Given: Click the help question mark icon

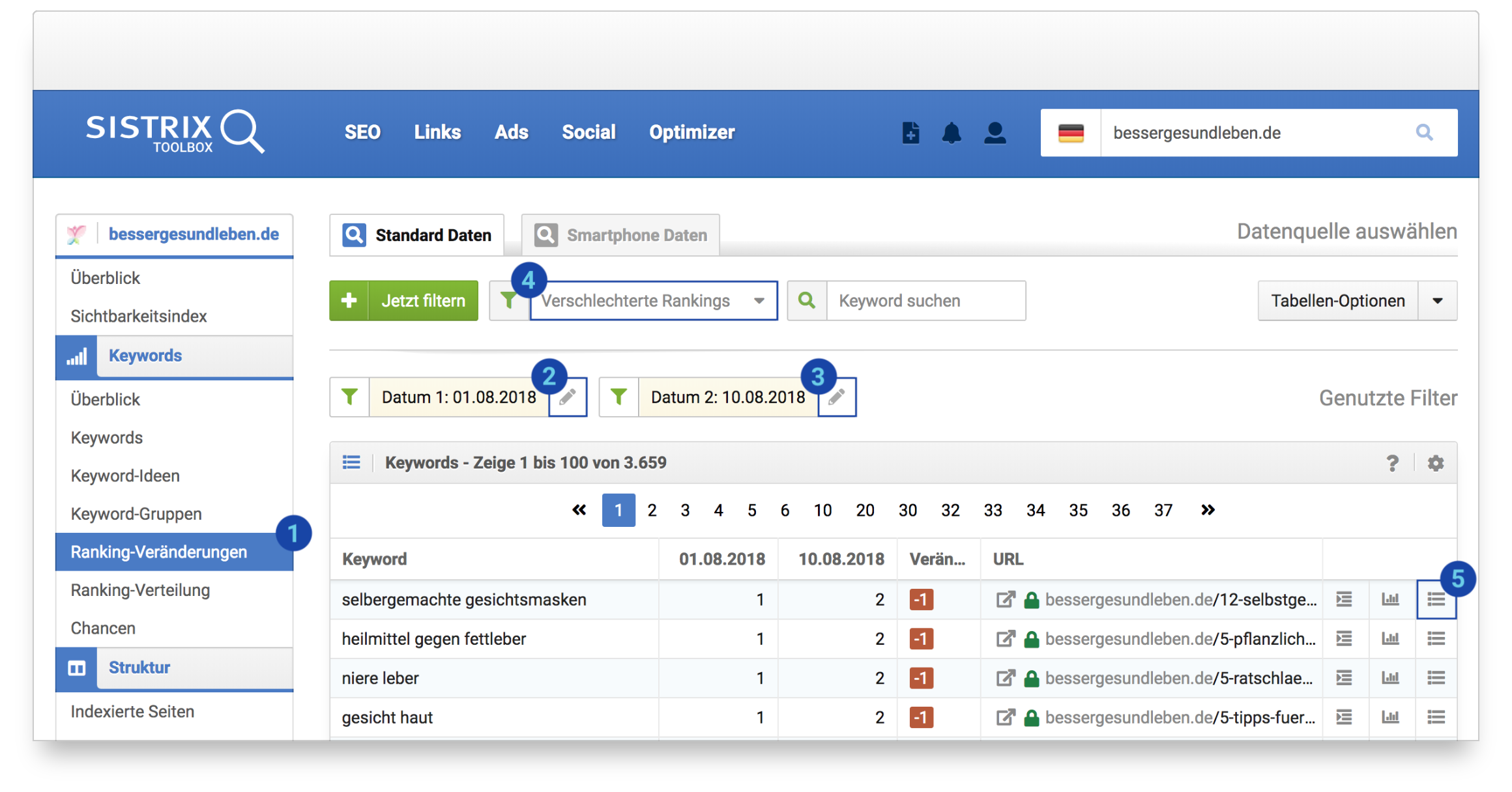Looking at the screenshot, I should tap(1392, 463).
